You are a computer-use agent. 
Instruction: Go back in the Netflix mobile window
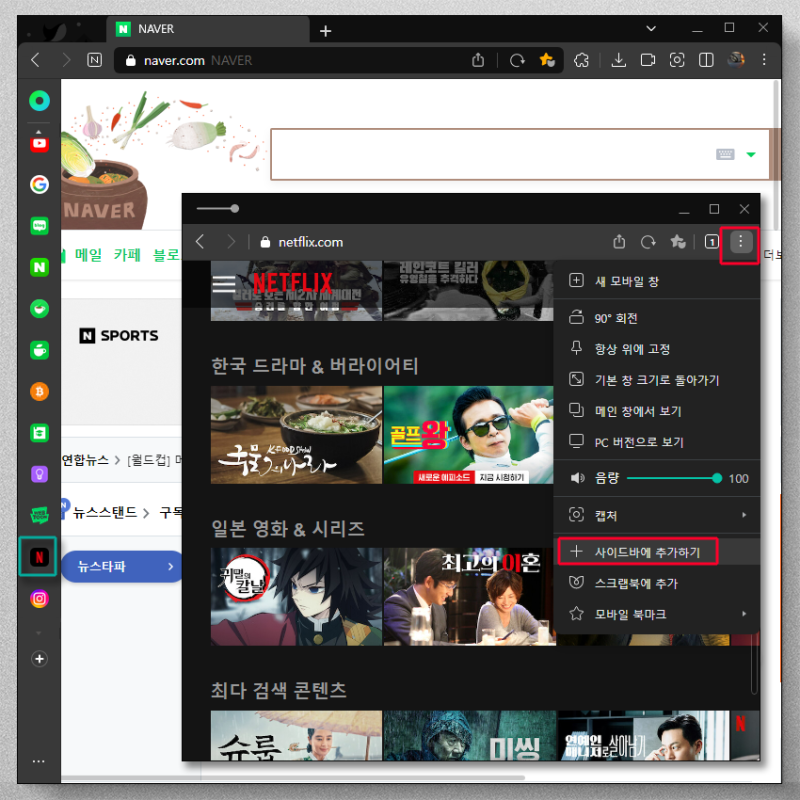pos(200,242)
